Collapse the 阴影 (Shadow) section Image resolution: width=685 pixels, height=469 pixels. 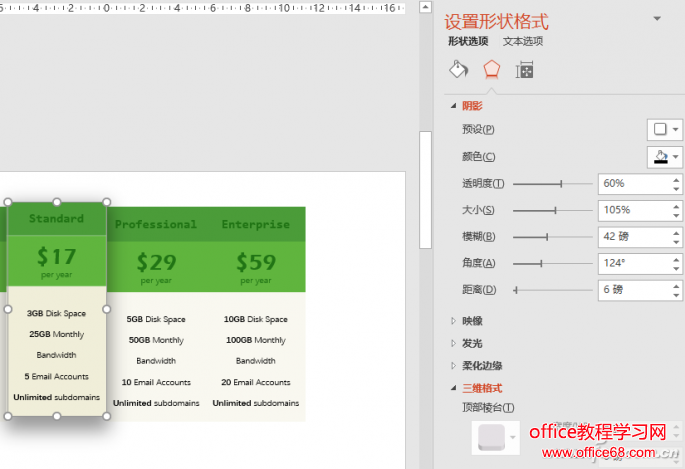[x=453, y=106]
